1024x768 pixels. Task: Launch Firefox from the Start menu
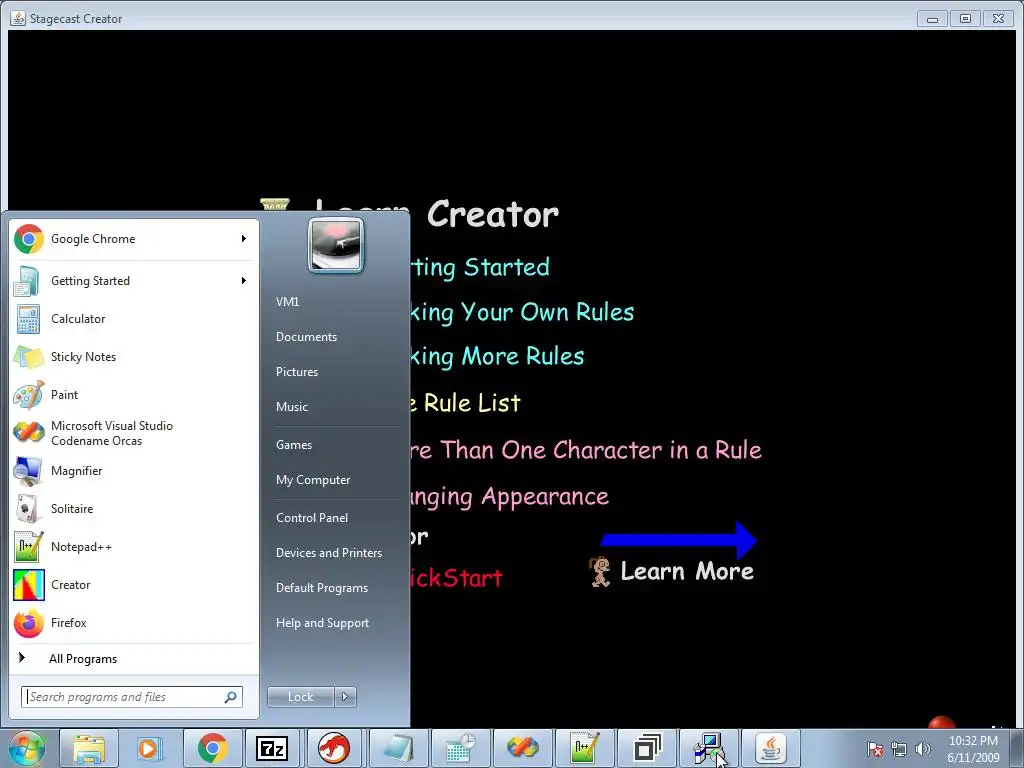[134, 622]
